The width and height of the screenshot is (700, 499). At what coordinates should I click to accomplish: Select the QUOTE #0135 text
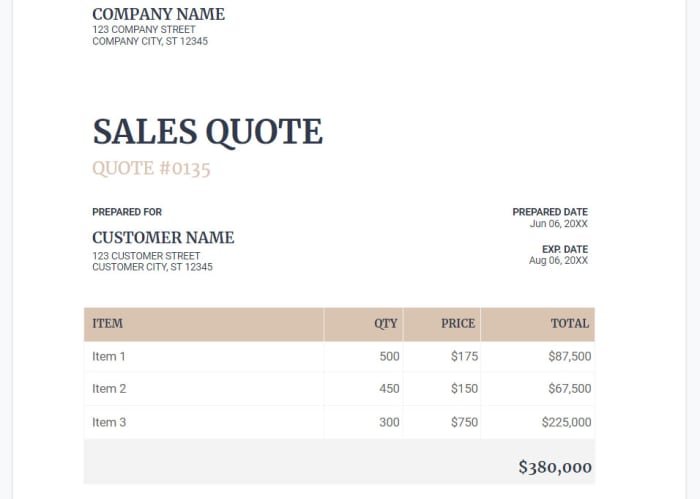151,169
